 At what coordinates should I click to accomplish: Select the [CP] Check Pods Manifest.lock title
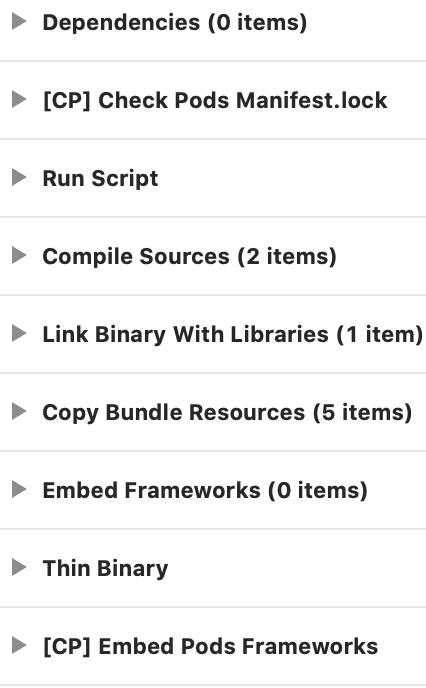point(215,100)
